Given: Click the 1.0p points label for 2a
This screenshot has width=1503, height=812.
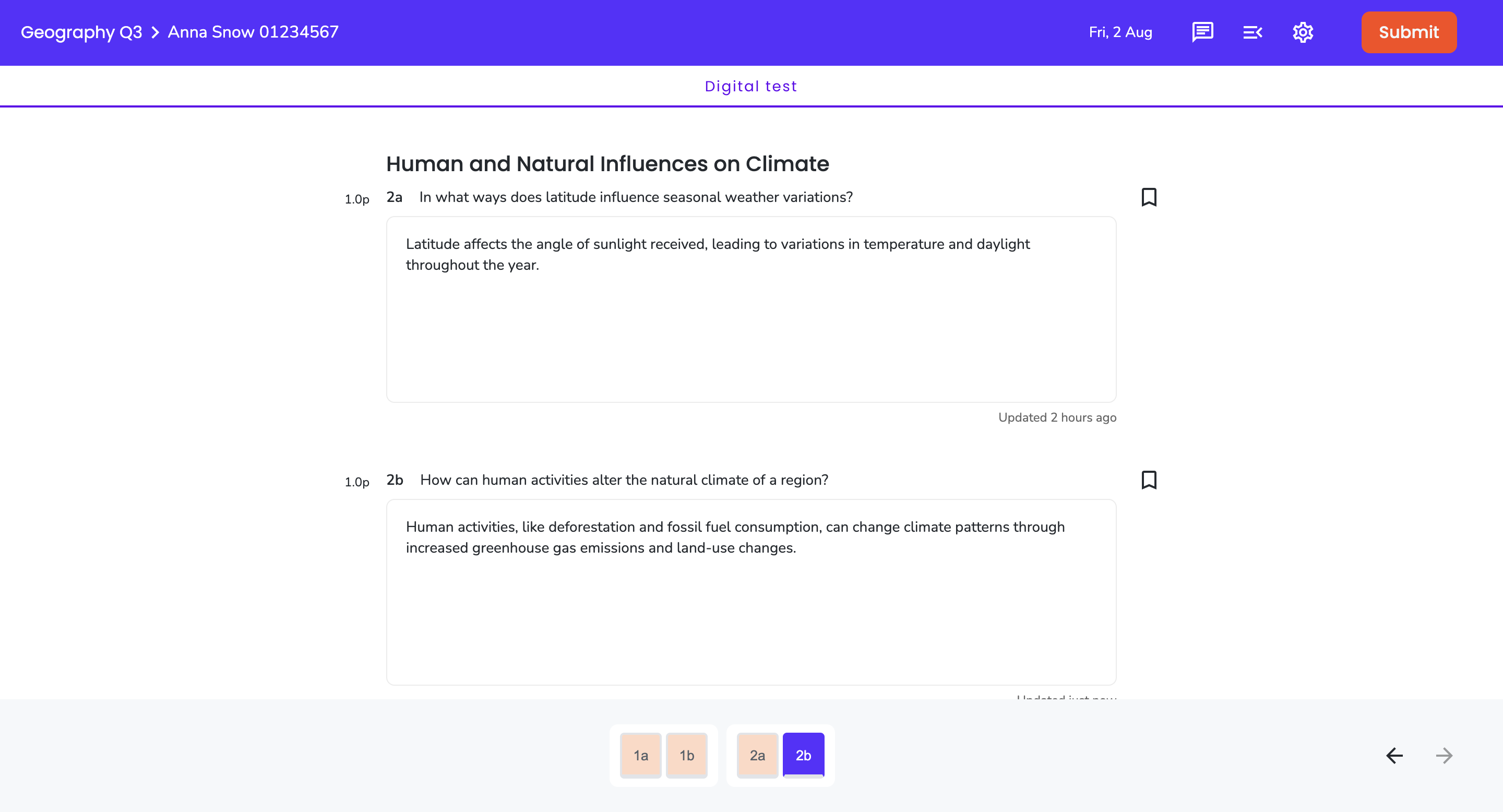Looking at the screenshot, I should point(357,199).
